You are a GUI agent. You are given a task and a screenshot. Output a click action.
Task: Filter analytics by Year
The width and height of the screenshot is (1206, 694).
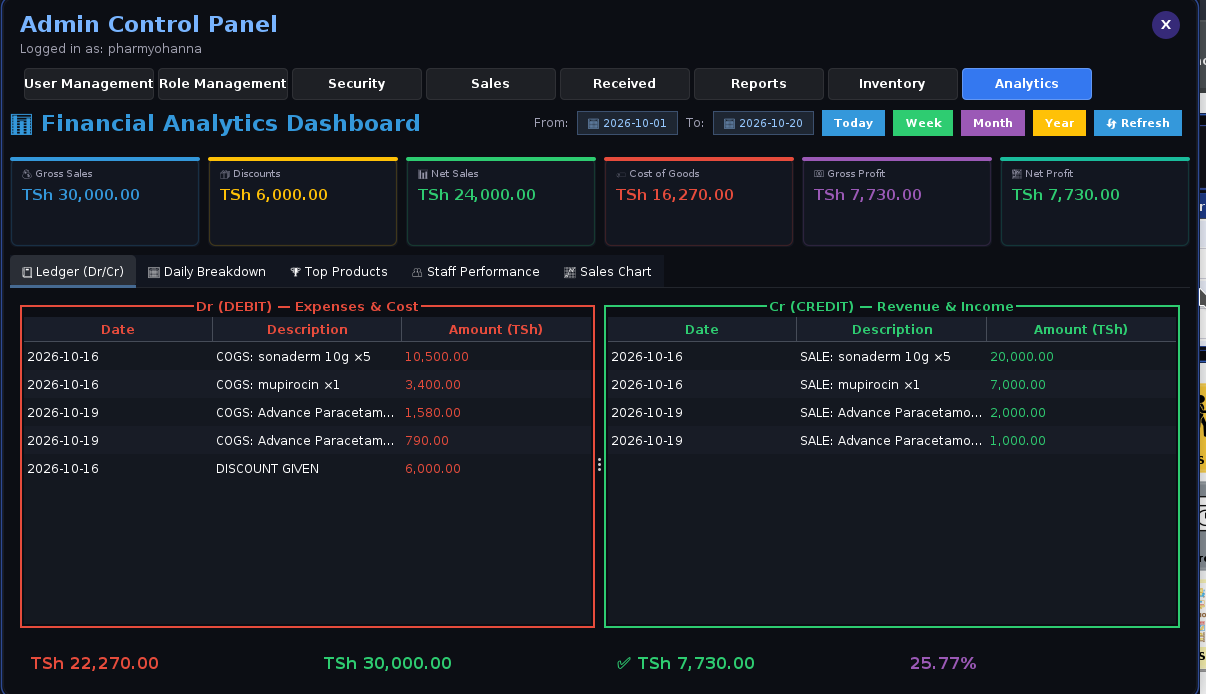[x=1059, y=123]
